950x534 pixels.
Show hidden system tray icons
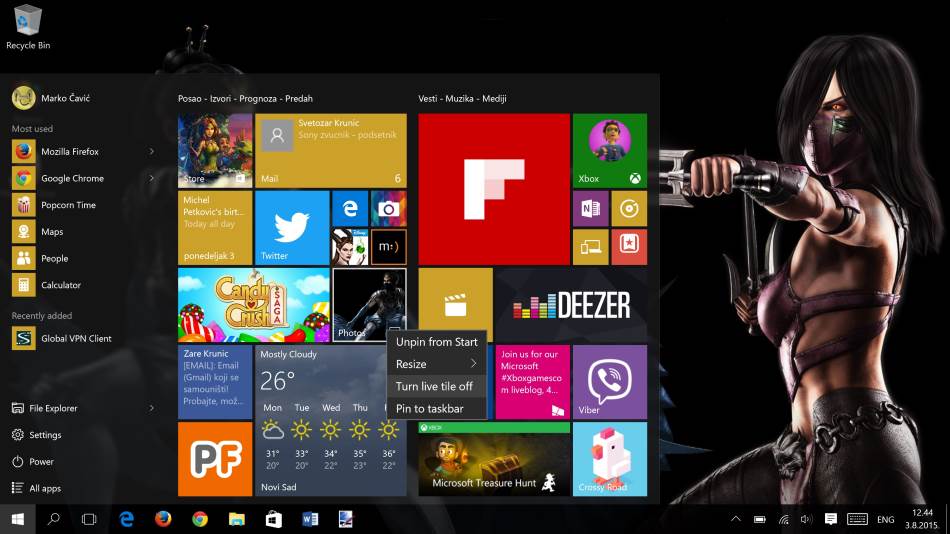[736, 519]
